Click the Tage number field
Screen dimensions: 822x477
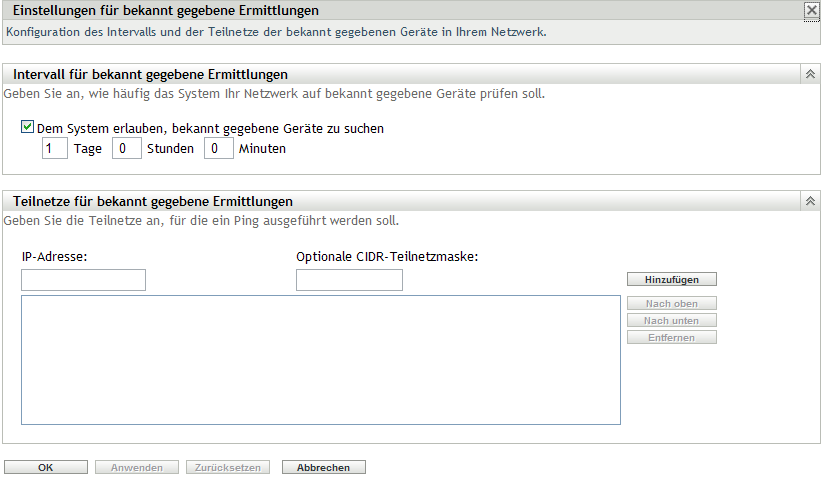tap(55, 149)
